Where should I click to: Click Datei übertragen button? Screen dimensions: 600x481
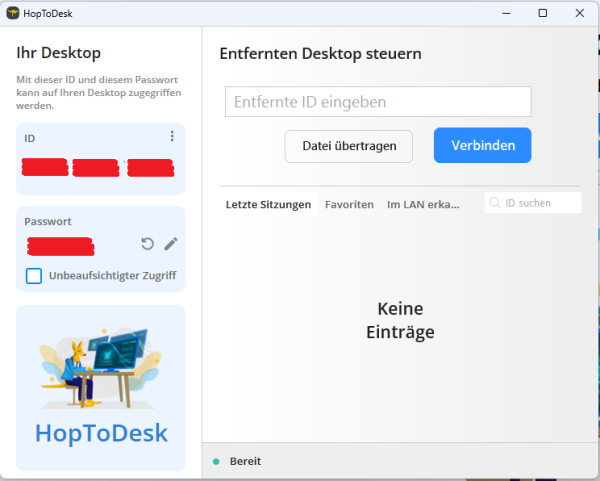(x=349, y=146)
